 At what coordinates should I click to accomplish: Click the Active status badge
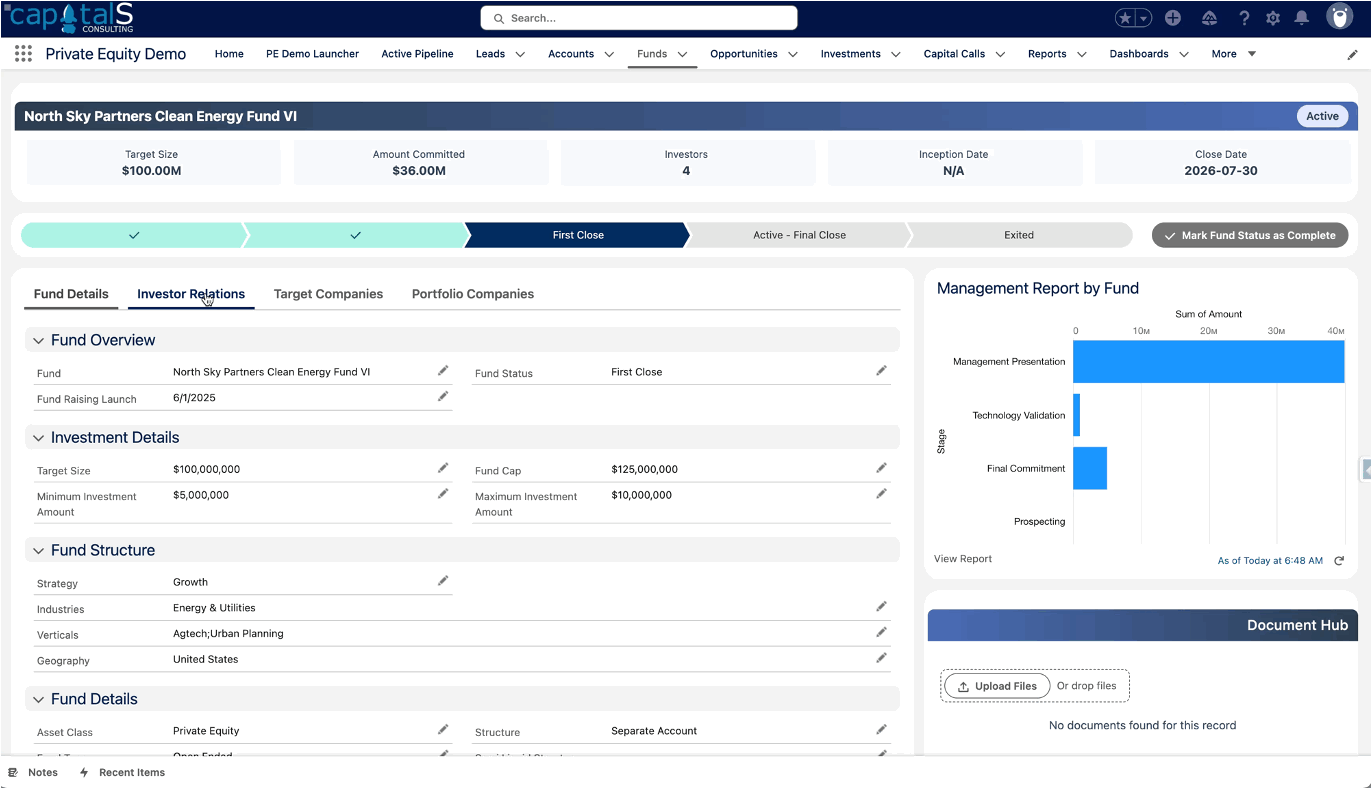[x=1322, y=116]
